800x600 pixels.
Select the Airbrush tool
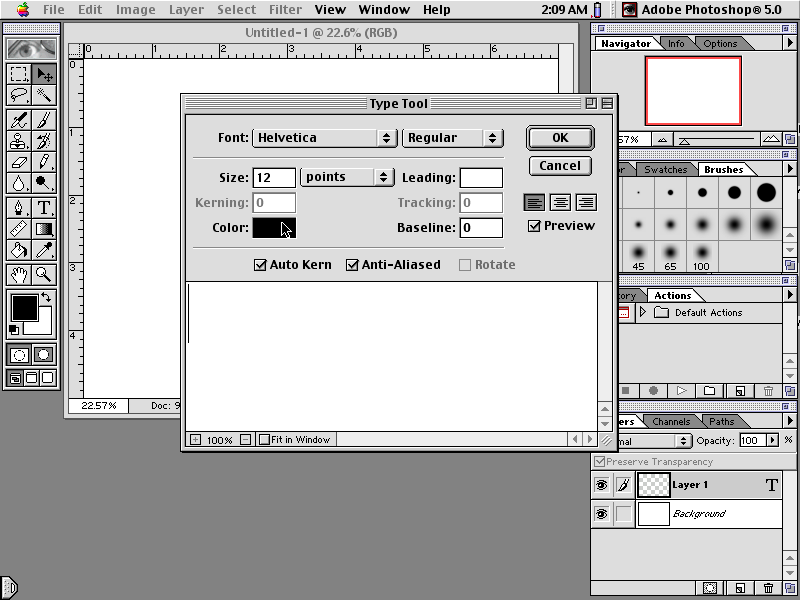(x=19, y=120)
